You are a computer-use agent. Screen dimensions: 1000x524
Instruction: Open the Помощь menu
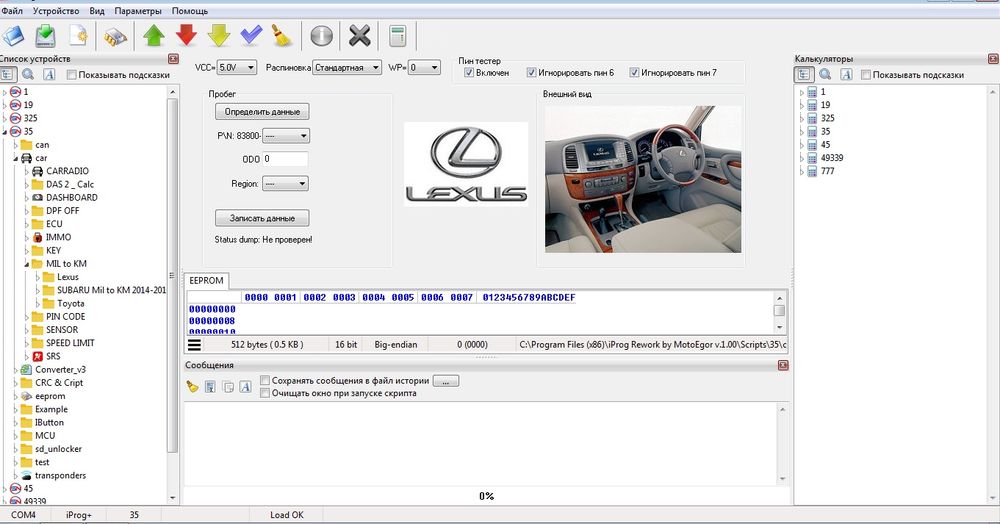click(190, 11)
